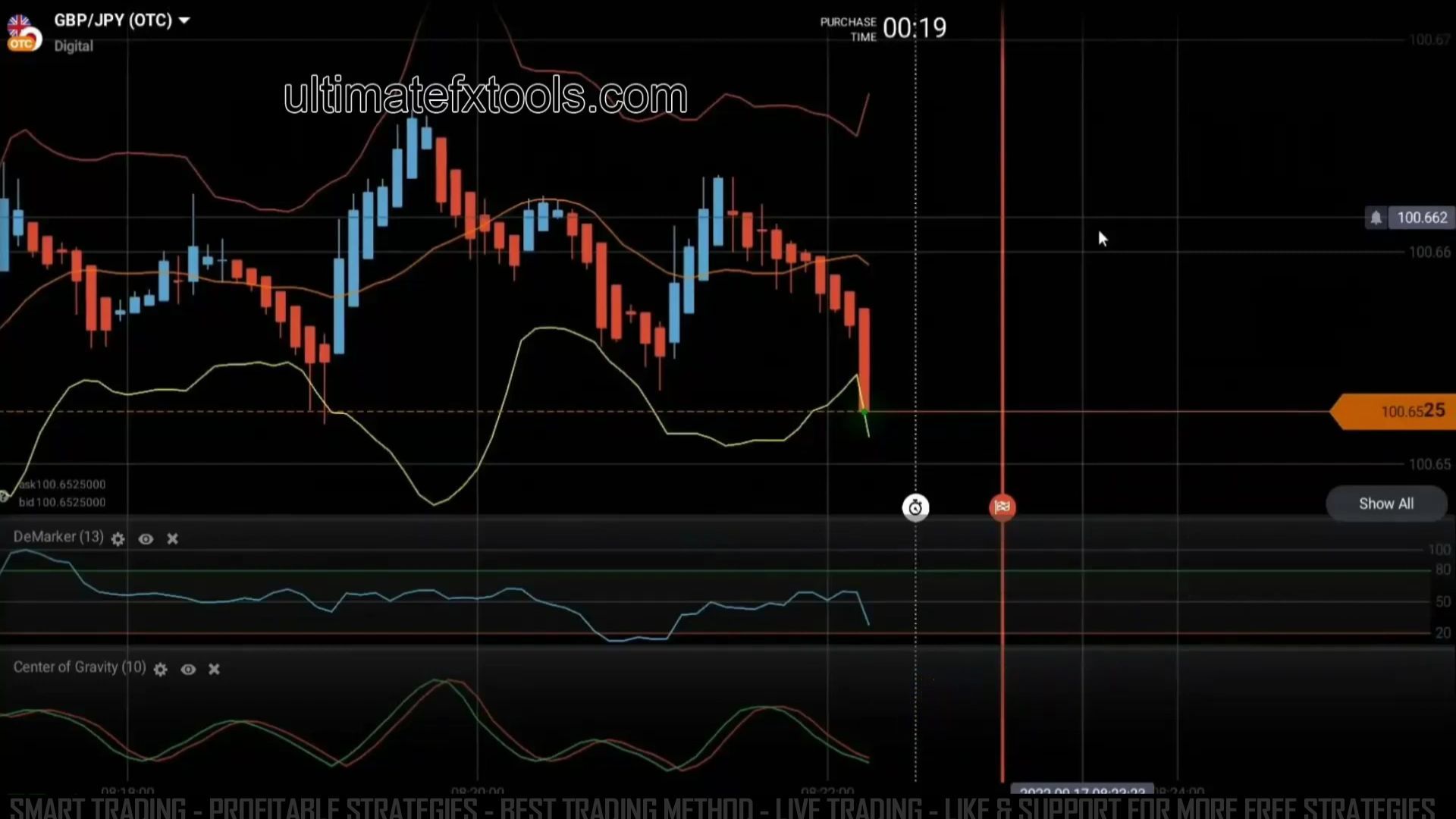Click the 100.65 price axis label
The image size is (1456, 819).
[x=1429, y=464]
